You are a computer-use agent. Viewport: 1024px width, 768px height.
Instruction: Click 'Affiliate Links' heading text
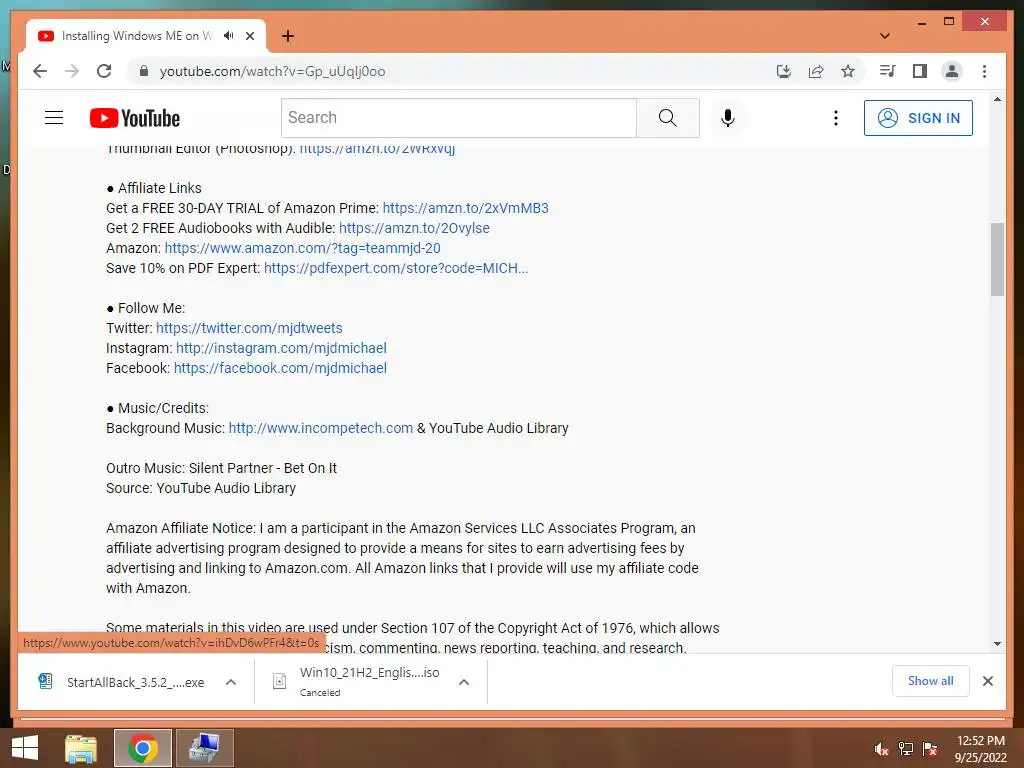(x=159, y=188)
